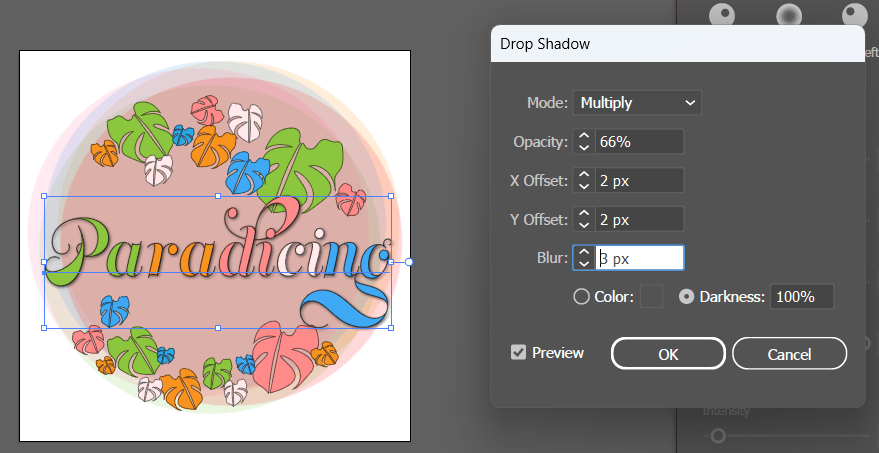Click the Blur stepper arrows
Viewport: 879px width, 453px height.
point(584,258)
